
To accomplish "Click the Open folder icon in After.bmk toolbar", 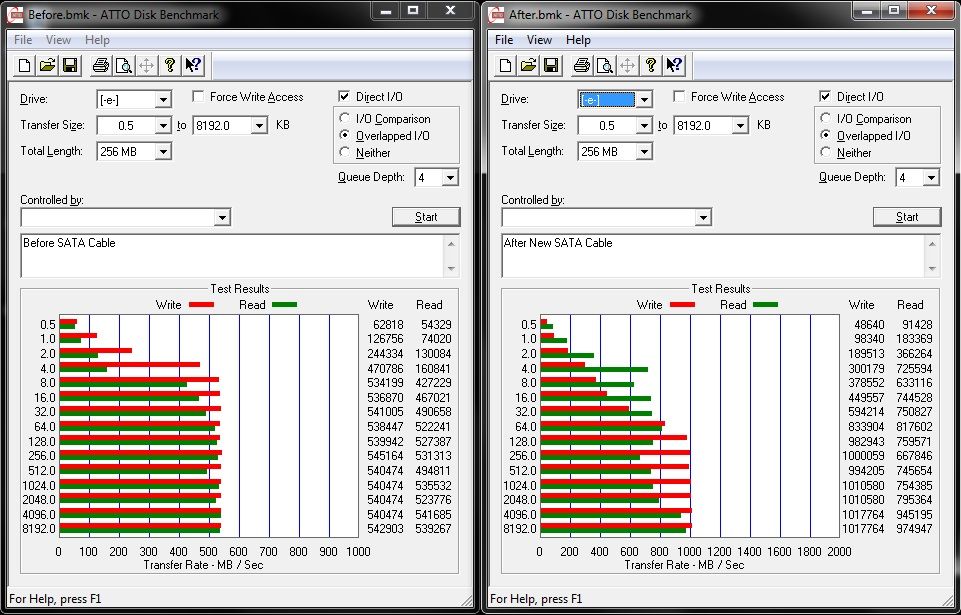I will tap(528, 65).
